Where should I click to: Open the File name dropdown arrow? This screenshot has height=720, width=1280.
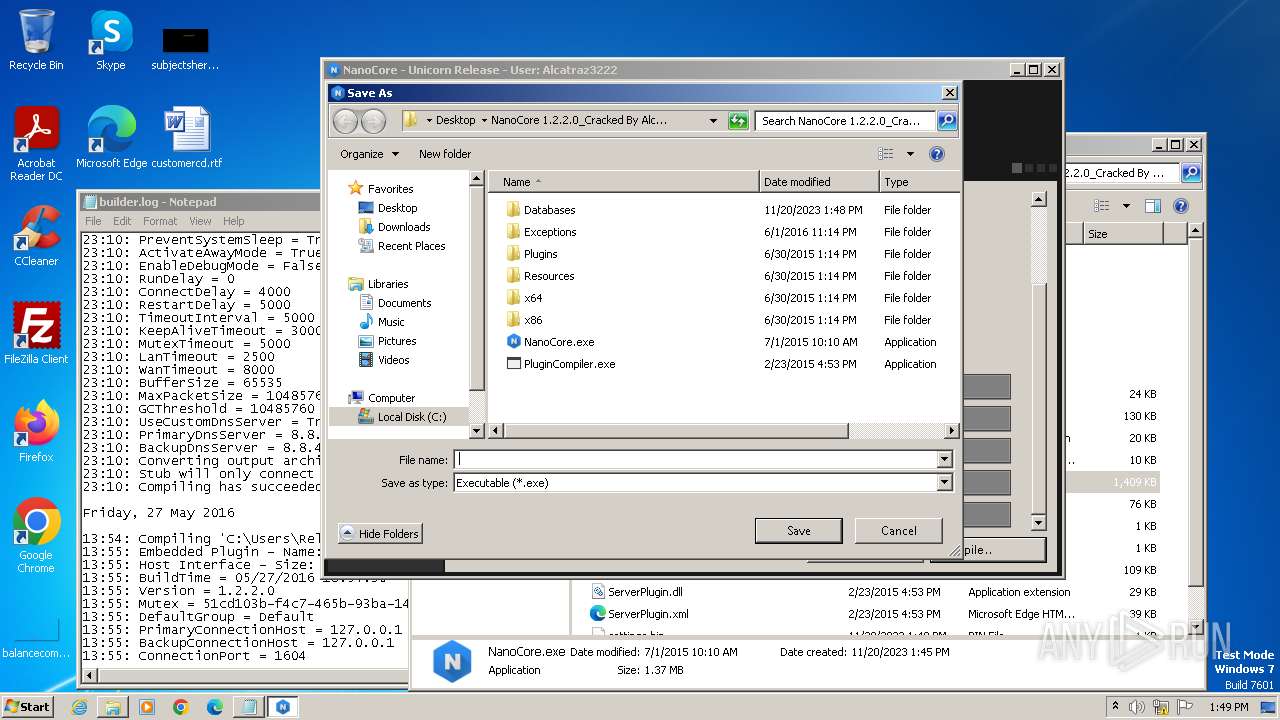coord(944,460)
